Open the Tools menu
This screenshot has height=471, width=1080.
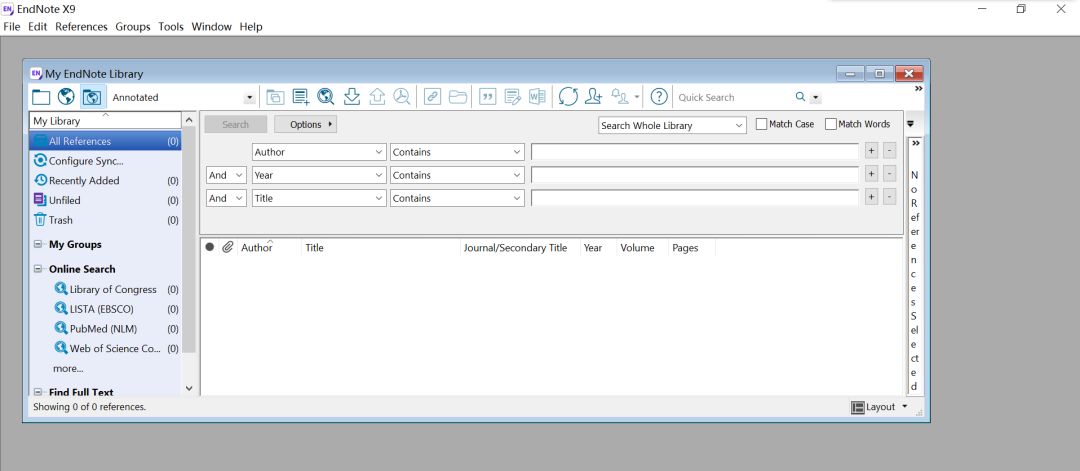171,27
